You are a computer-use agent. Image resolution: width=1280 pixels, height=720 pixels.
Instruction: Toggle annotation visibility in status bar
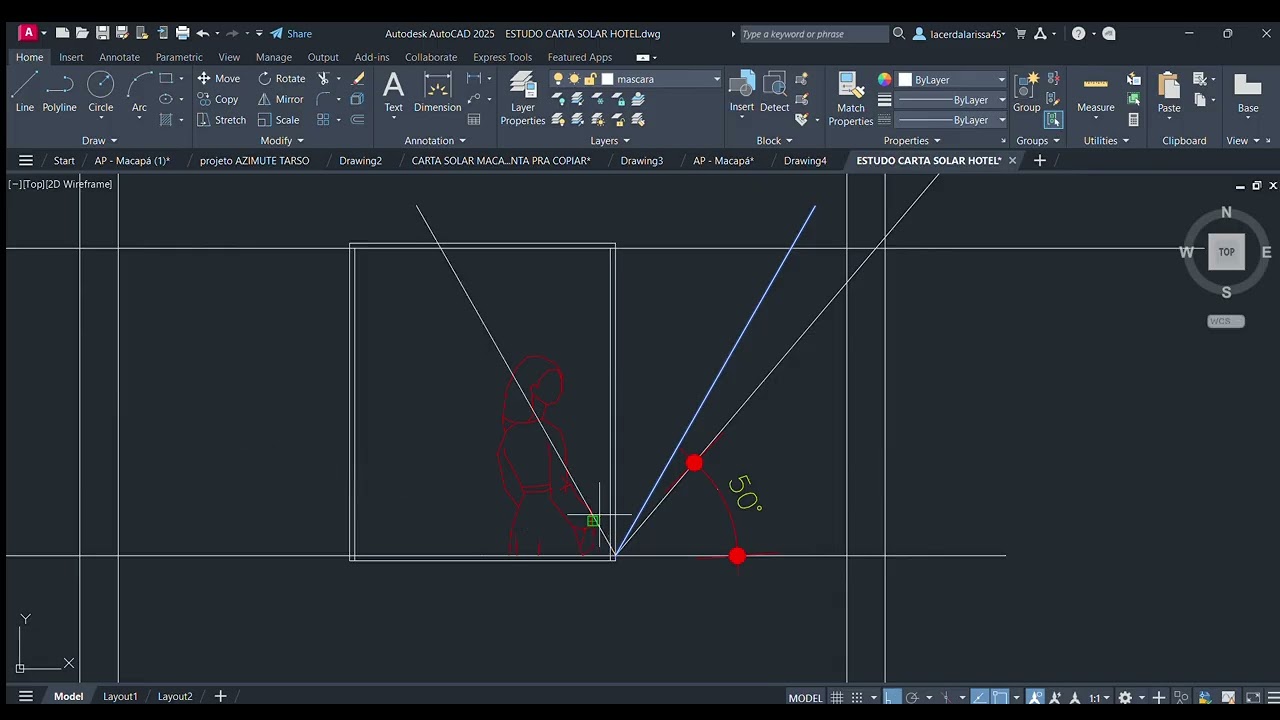coord(1036,697)
